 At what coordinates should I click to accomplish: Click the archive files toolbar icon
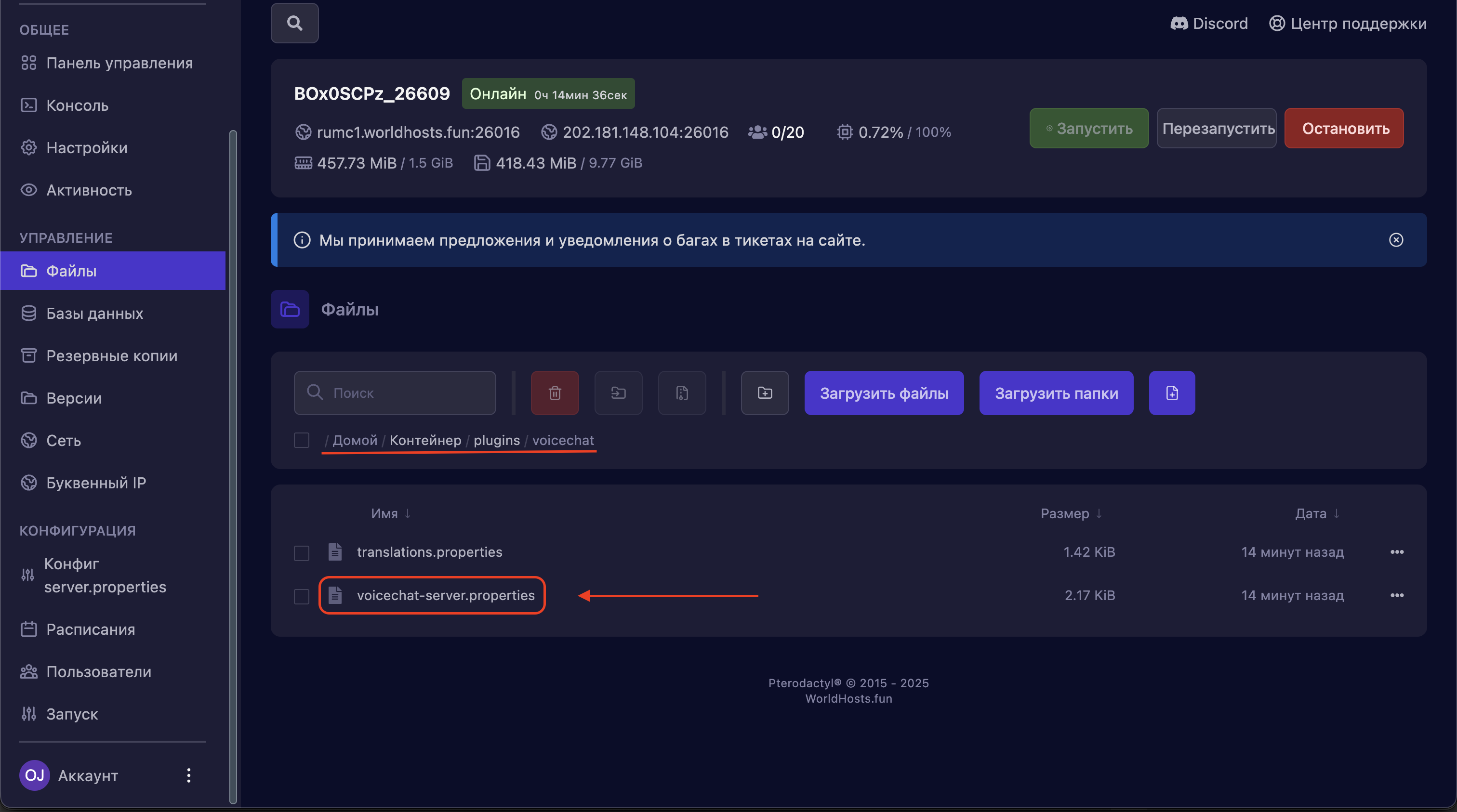682,393
